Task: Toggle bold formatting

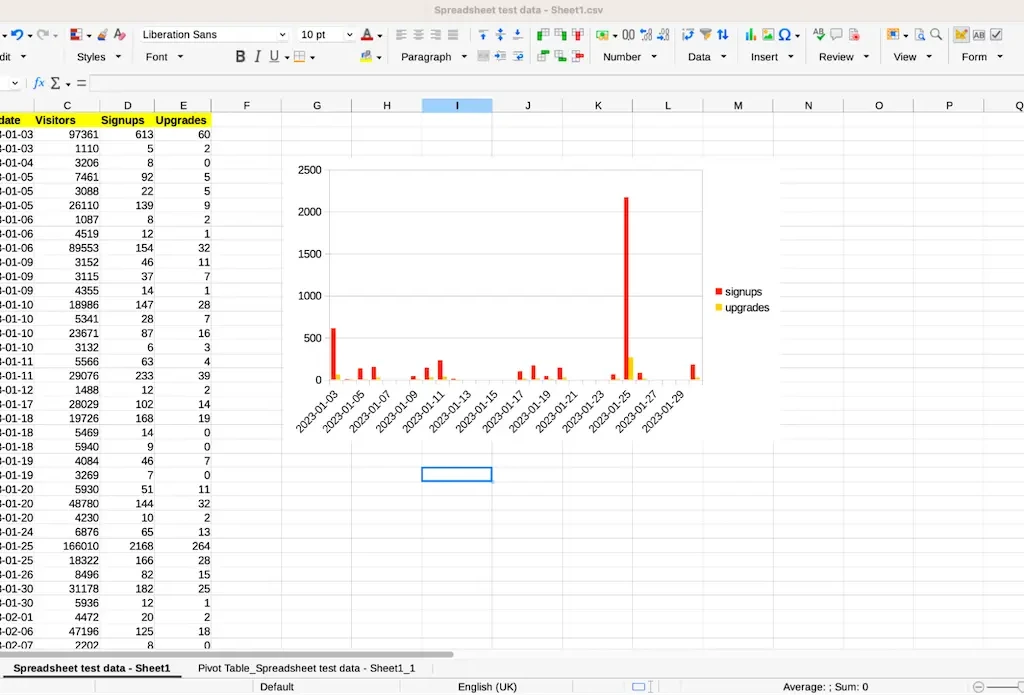Action: pos(239,56)
